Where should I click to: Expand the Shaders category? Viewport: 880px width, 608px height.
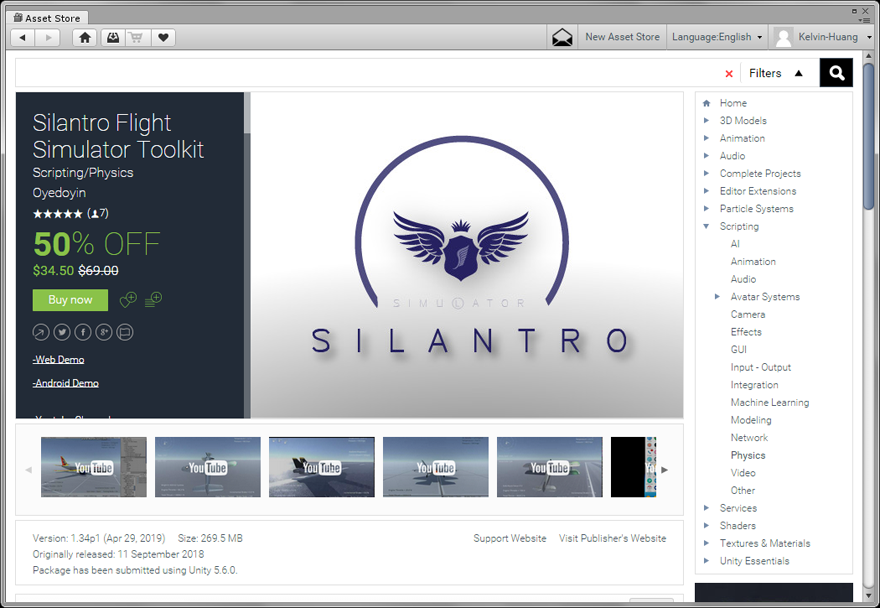[706, 525]
